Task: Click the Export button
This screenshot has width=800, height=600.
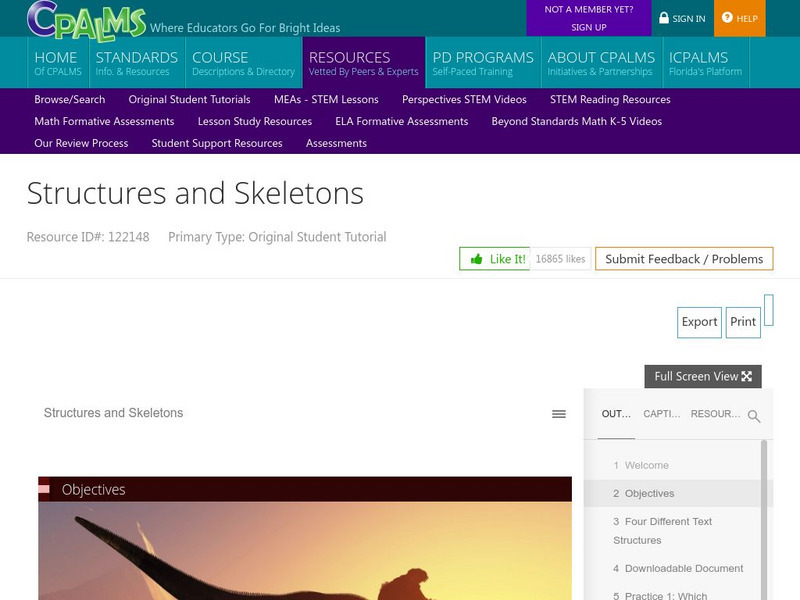Action: tap(699, 322)
